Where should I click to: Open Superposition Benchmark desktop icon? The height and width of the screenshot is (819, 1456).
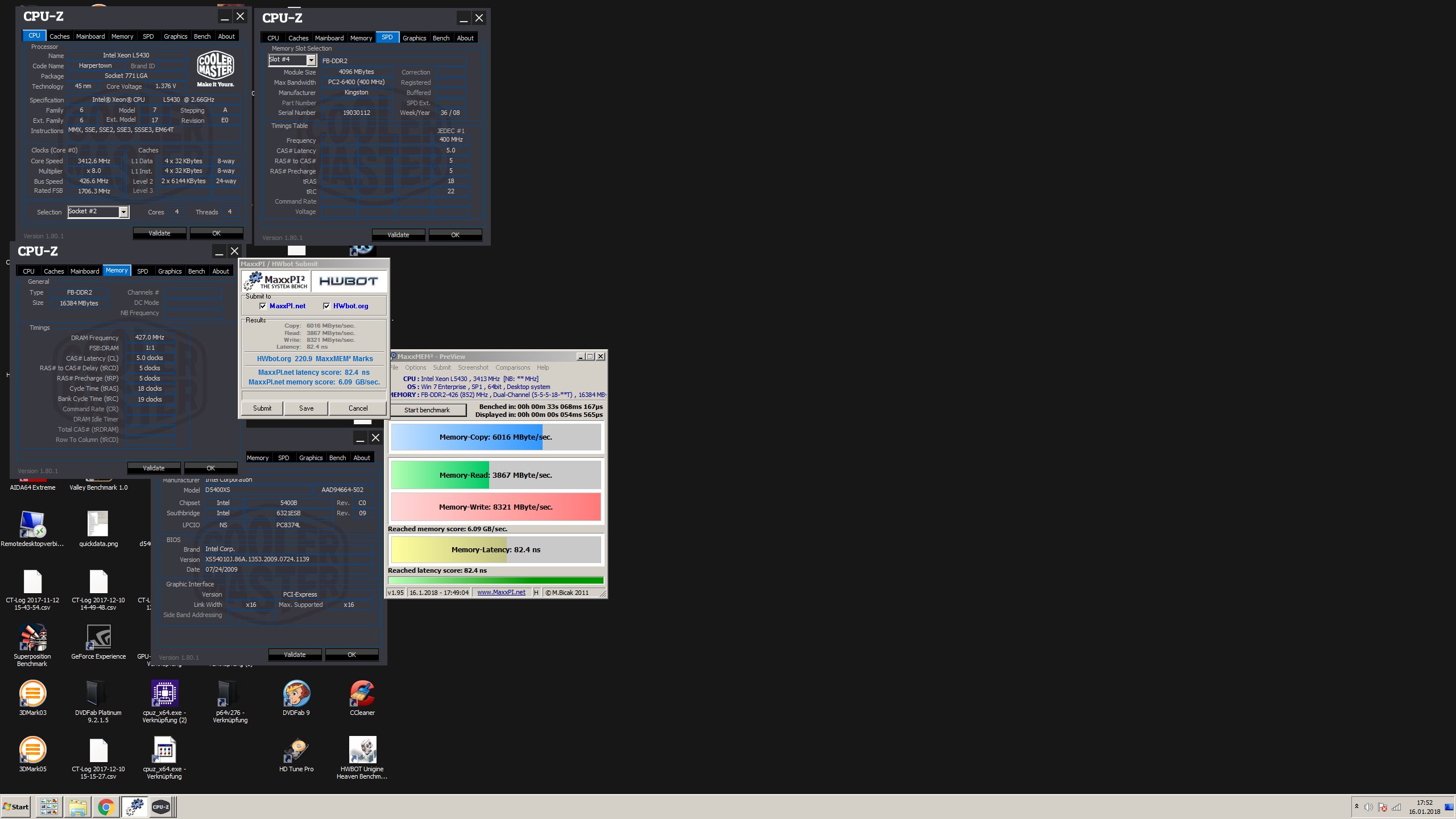[x=32, y=645]
